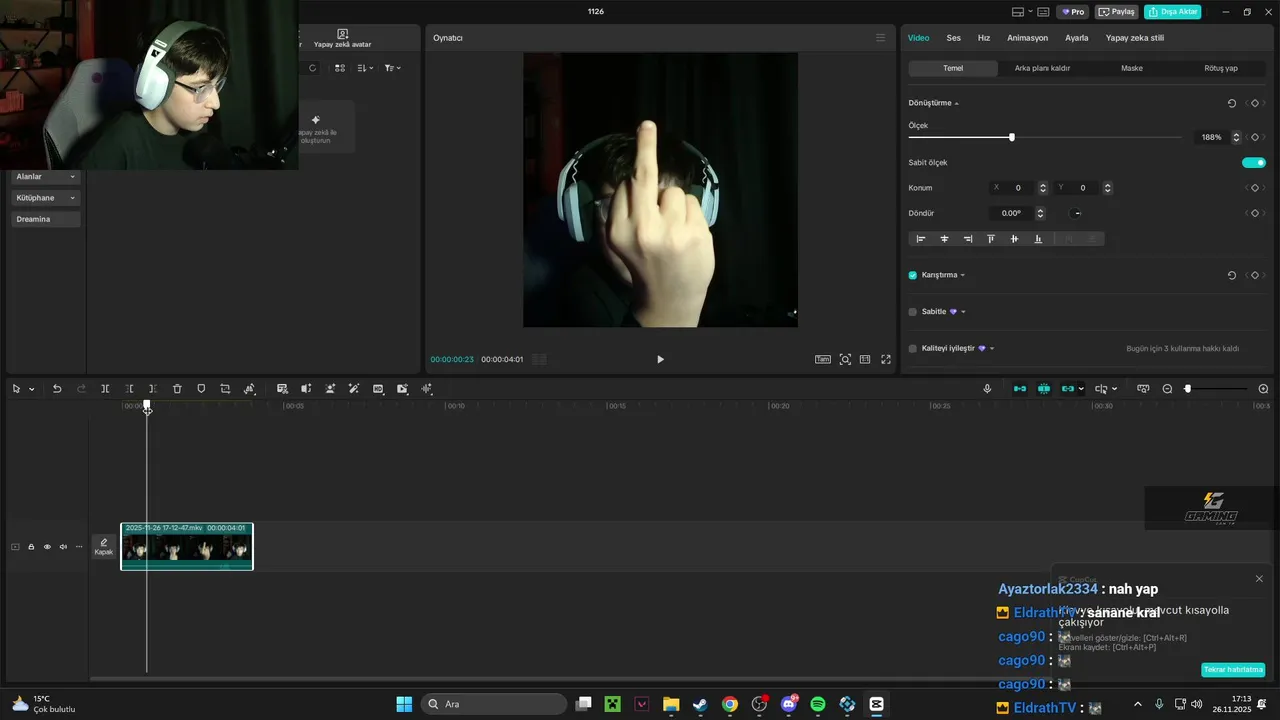This screenshot has width=1280, height=720.
Task: Click the zoom in timeline magnifier icon
Action: tap(1263, 389)
